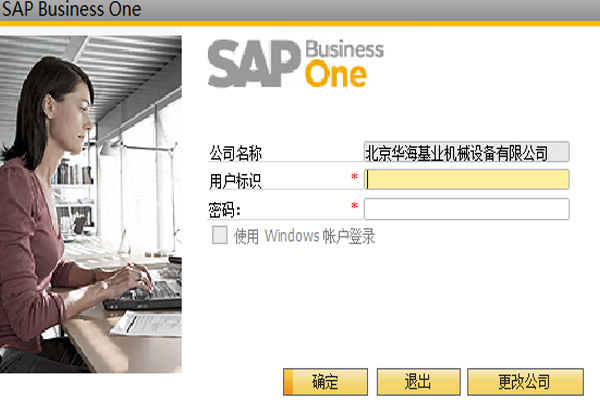The height and width of the screenshot is (400, 600).
Task: Click red asterisk beside 用户标识
Action: tap(354, 176)
